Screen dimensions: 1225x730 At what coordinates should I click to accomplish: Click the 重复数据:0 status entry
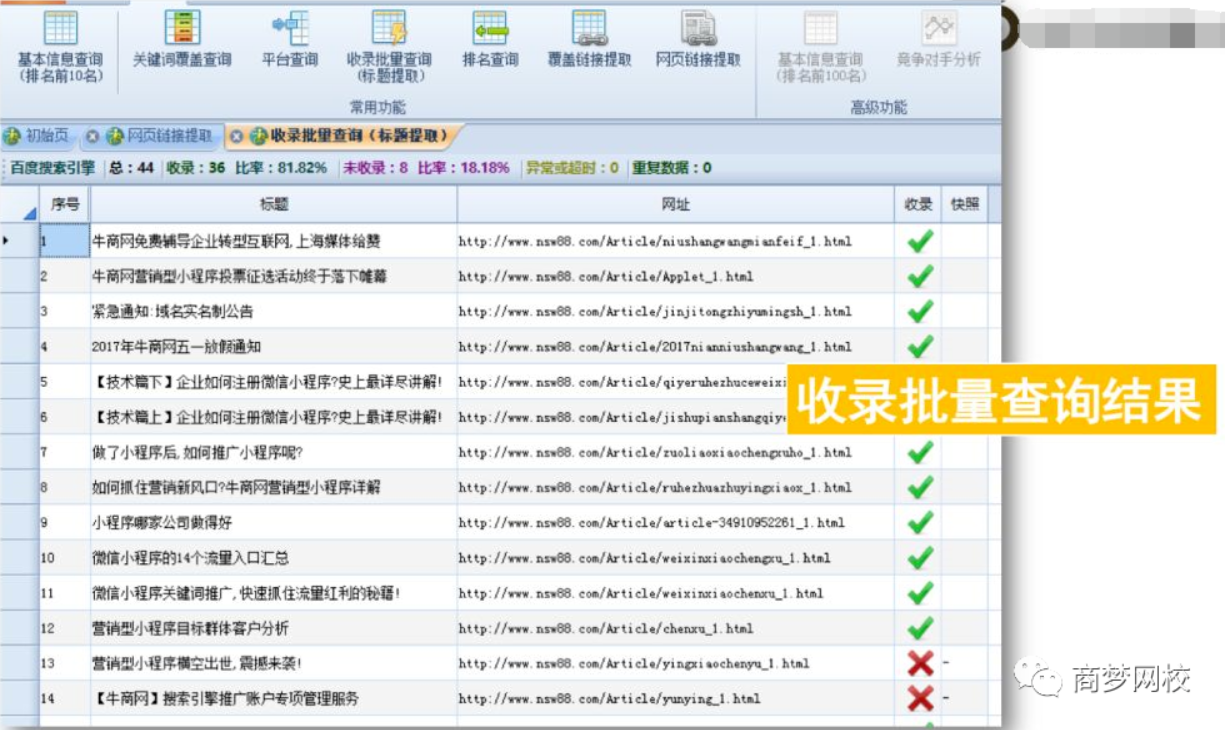pos(672,168)
